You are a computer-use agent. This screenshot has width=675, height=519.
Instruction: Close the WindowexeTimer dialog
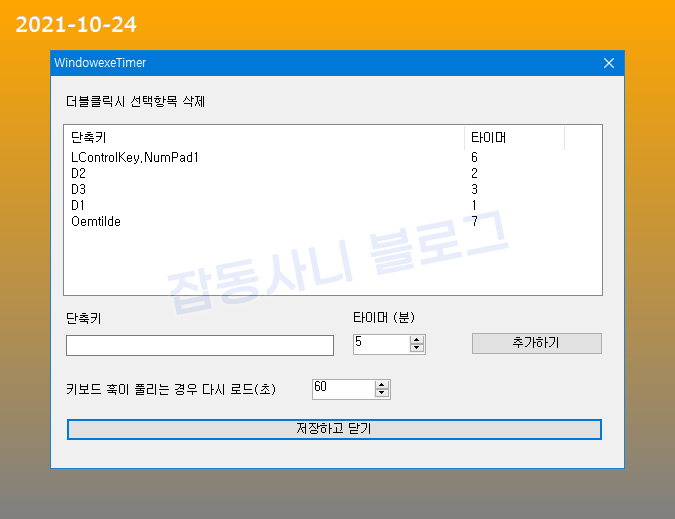pos(609,63)
